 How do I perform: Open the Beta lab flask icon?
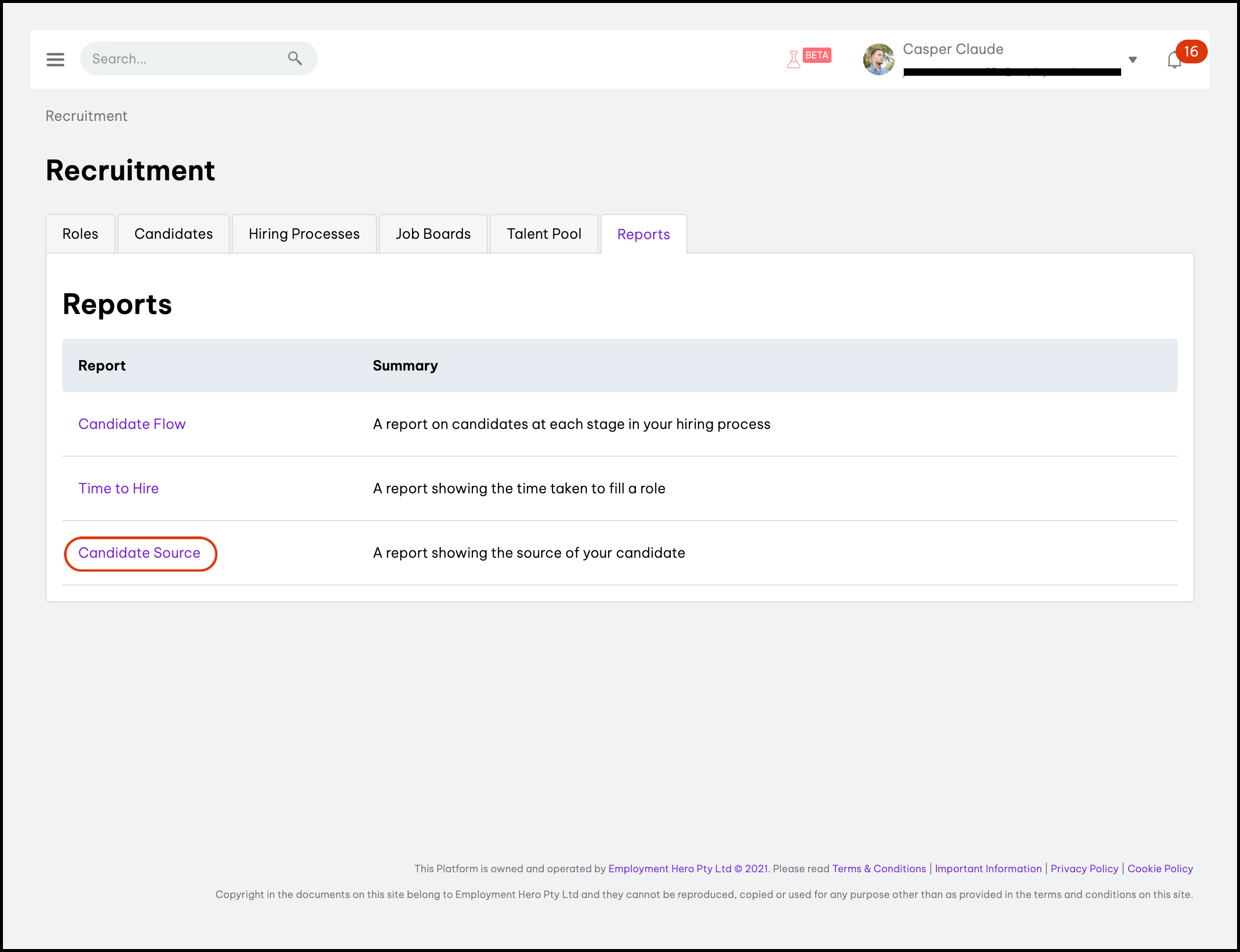pyautogui.click(x=794, y=59)
